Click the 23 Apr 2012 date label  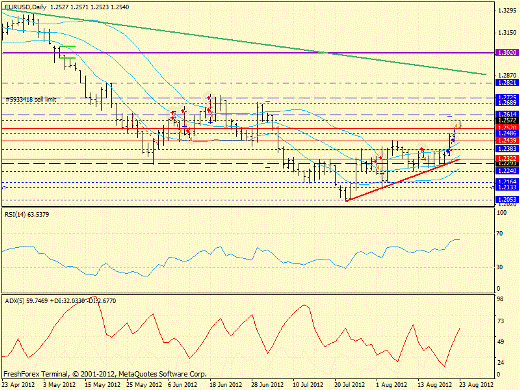[x=18, y=385]
